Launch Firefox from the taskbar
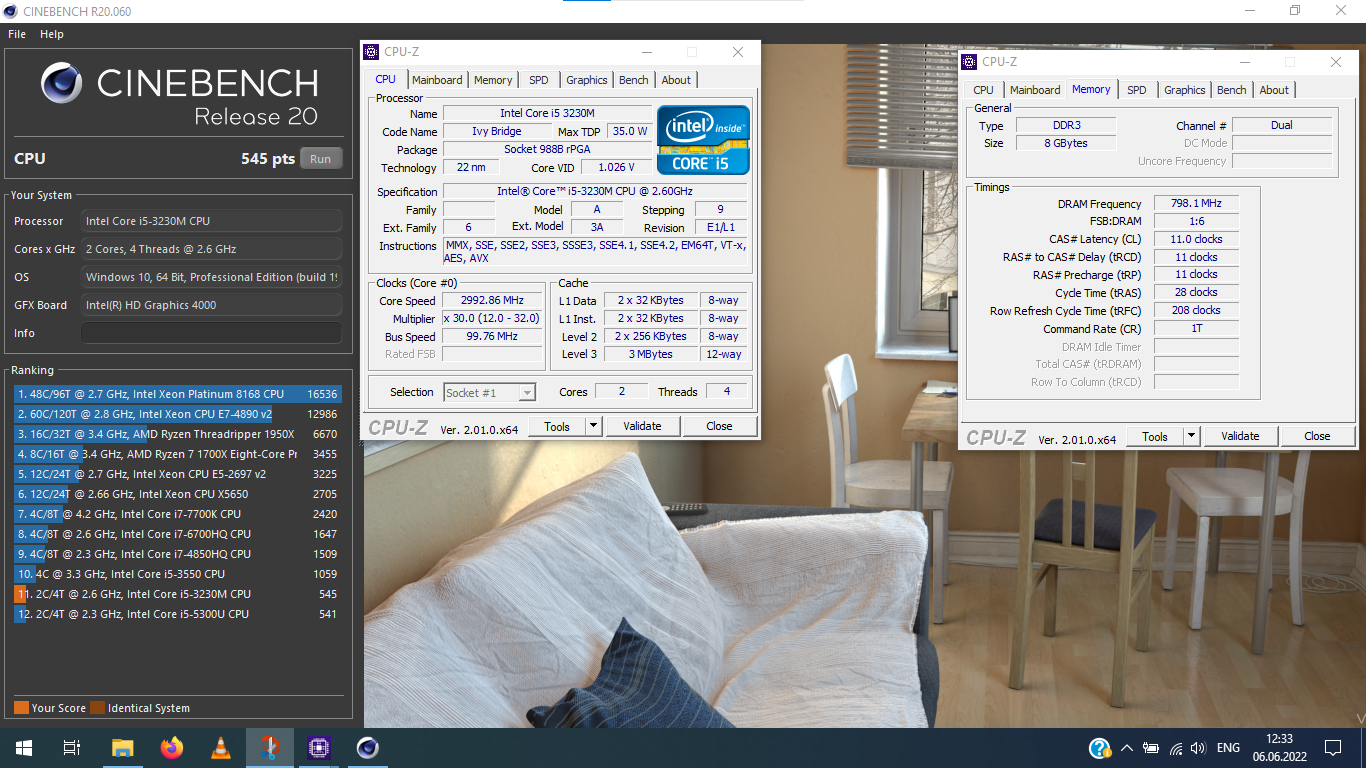This screenshot has height=768, width=1366. pyautogui.click(x=172, y=747)
